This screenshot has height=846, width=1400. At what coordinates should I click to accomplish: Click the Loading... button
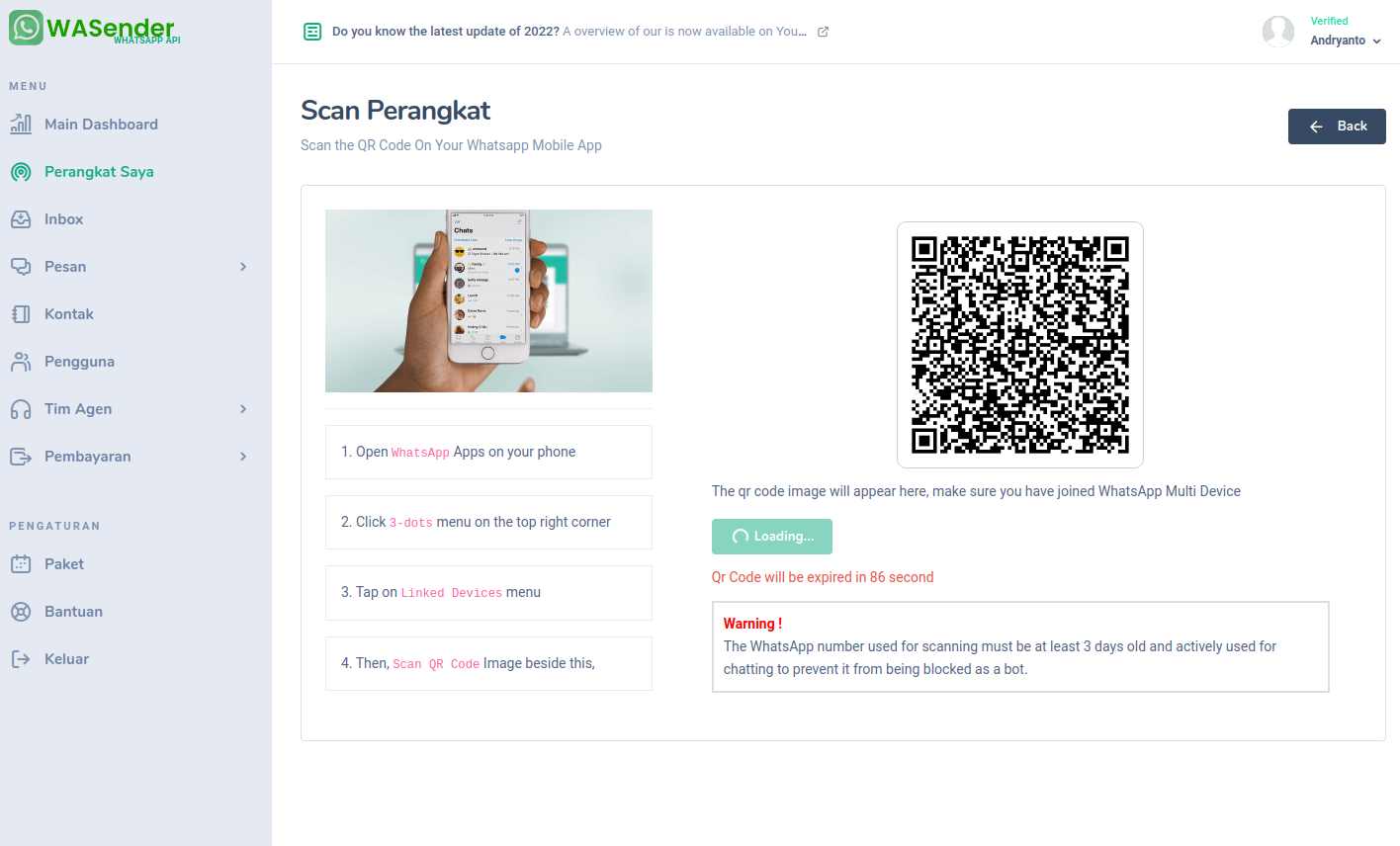coord(772,537)
